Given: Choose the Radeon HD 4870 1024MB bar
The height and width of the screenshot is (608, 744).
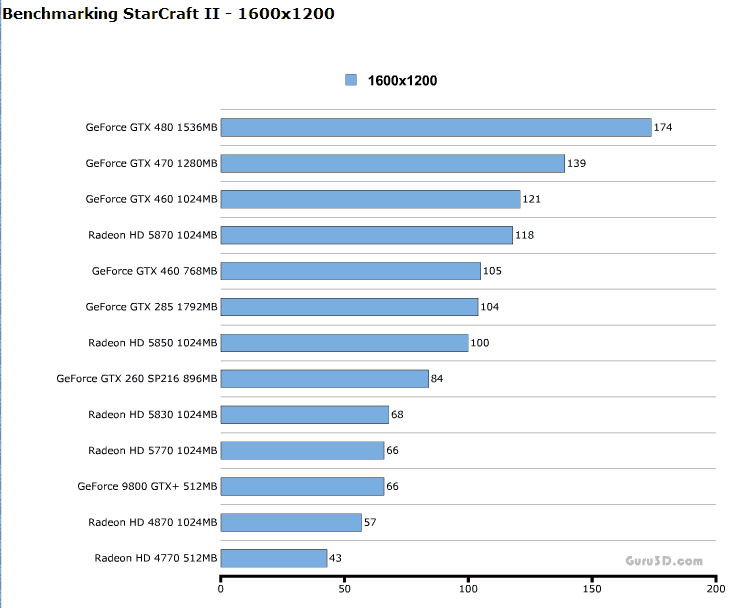Looking at the screenshot, I should tap(291, 523).
